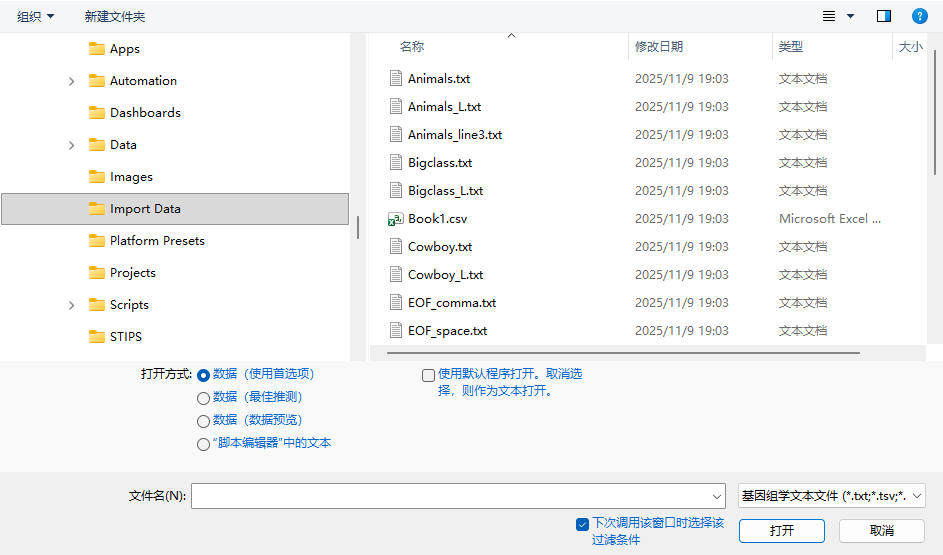943x555 pixels.
Task: Click Book1.csv file name text
Action: click(x=437, y=219)
